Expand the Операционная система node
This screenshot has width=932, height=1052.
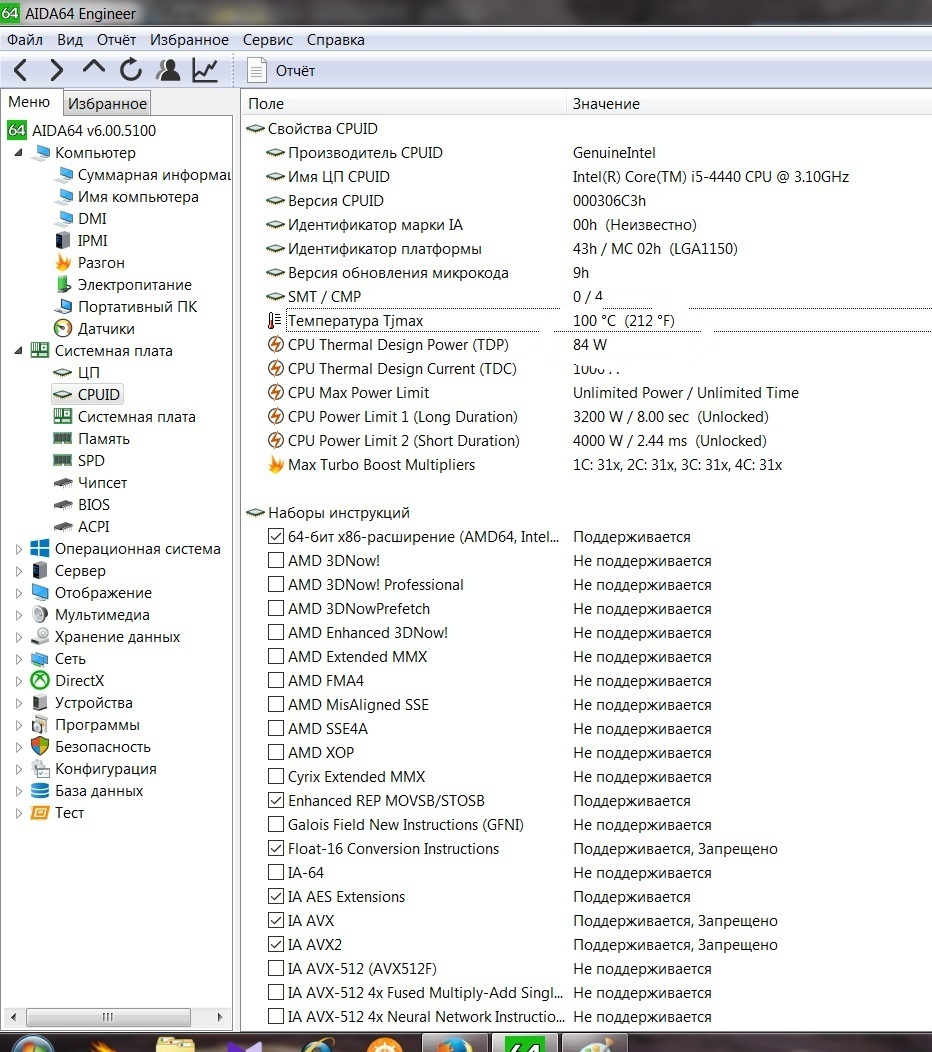click(19, 549)
